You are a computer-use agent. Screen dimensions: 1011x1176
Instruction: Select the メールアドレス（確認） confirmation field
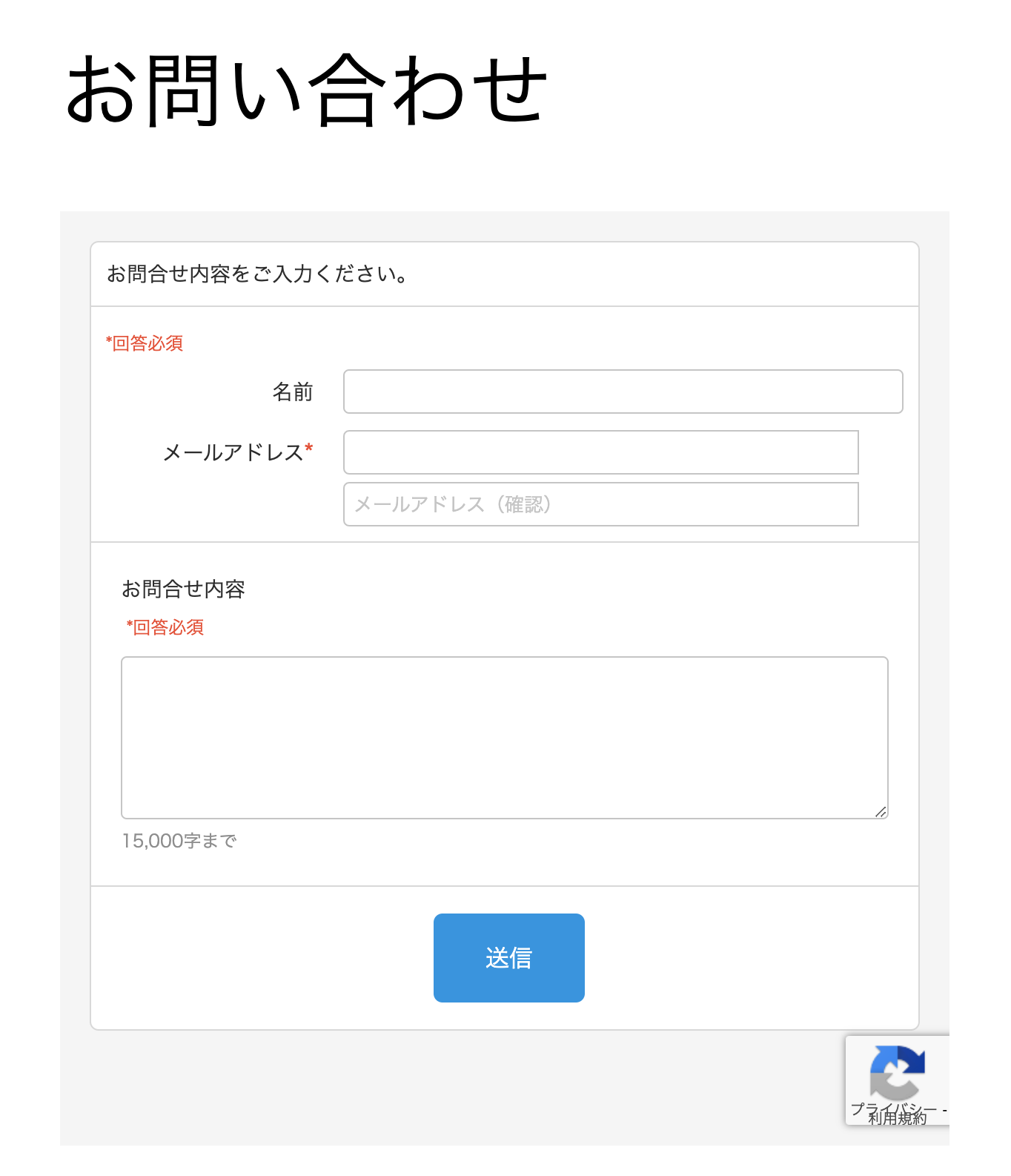(600, 504)
